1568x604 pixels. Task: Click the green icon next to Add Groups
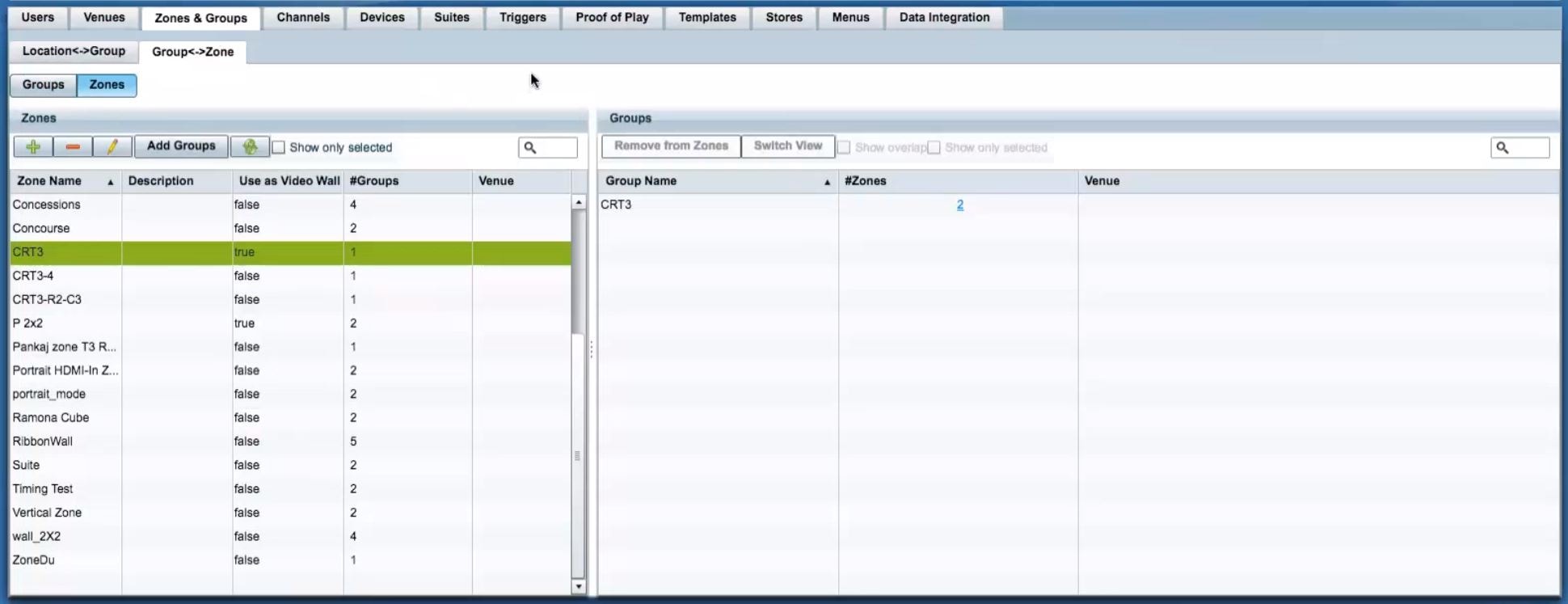pyautogui.click(x=250, y=146)
